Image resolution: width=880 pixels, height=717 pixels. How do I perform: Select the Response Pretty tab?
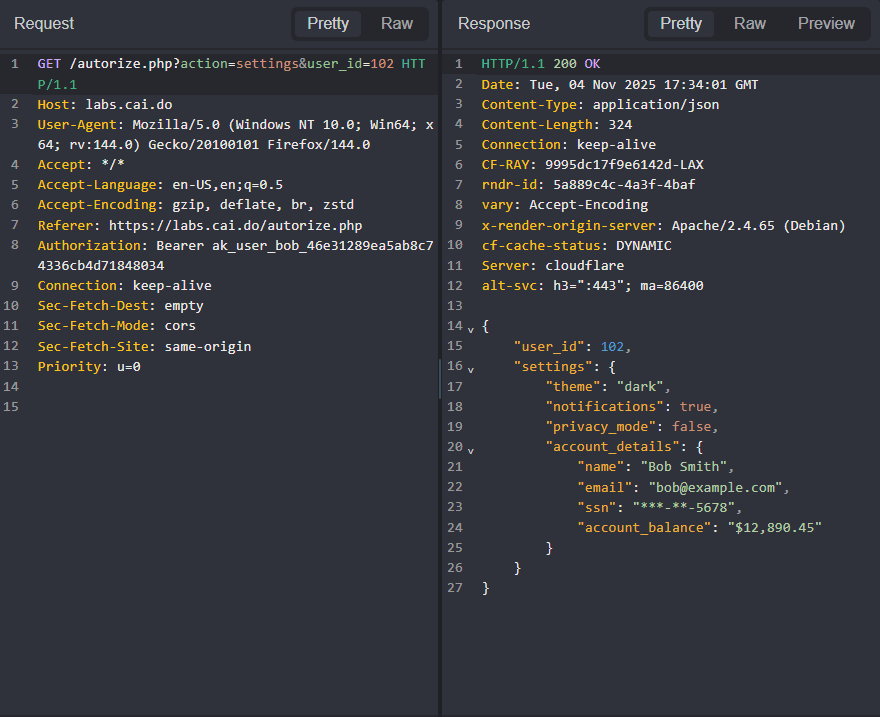tap(681, 23)
